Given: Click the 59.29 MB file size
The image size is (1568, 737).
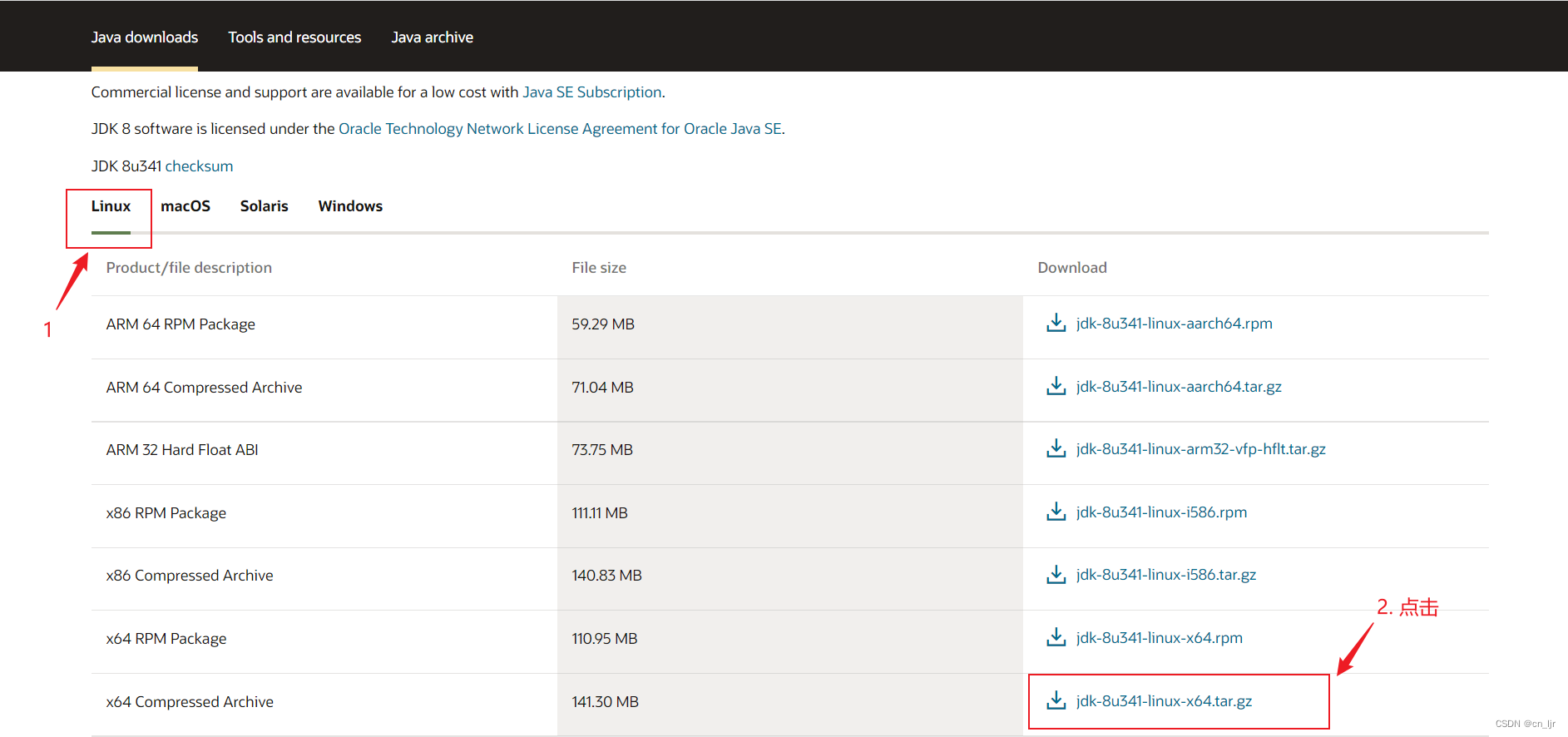Looking at the screenshot, I should pyautogui.click(x=603, y=324).
